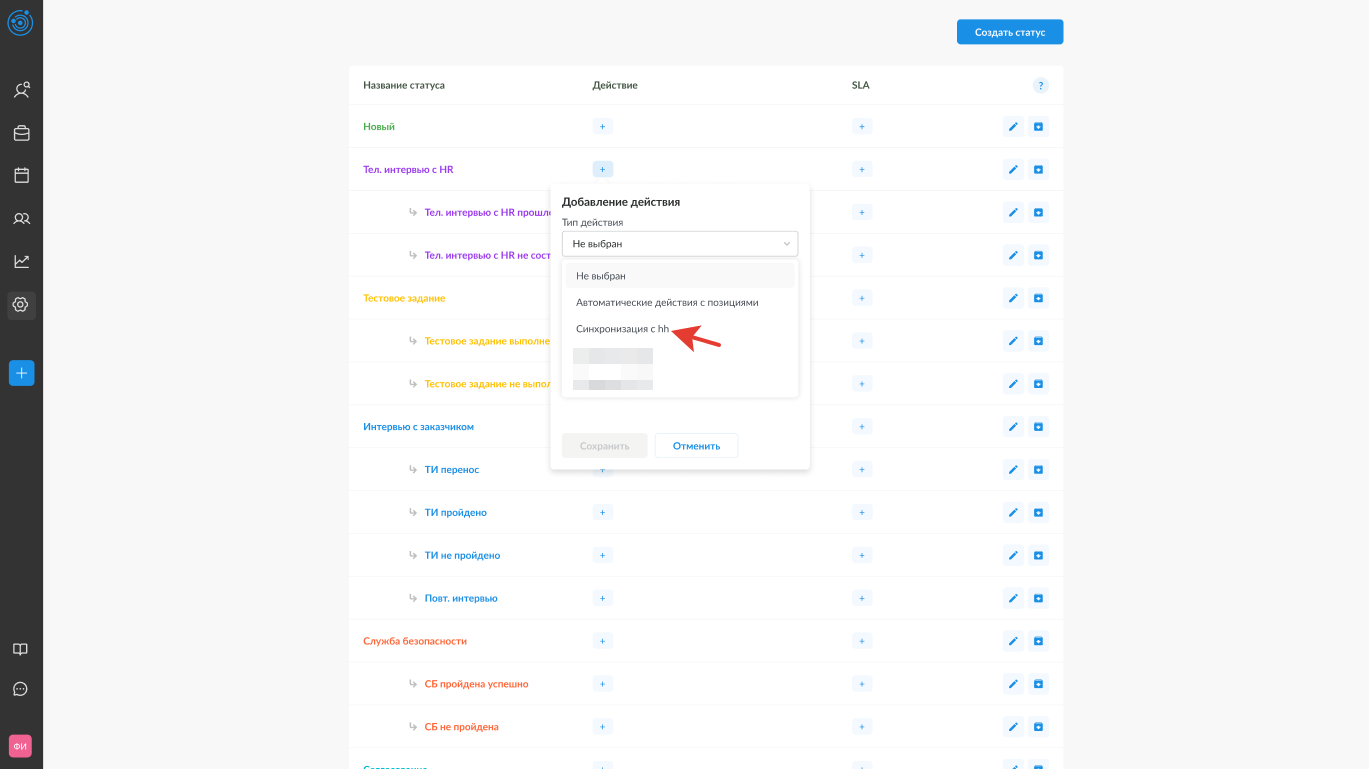Open the calendar from the sidebar

(x=21, y=175)
